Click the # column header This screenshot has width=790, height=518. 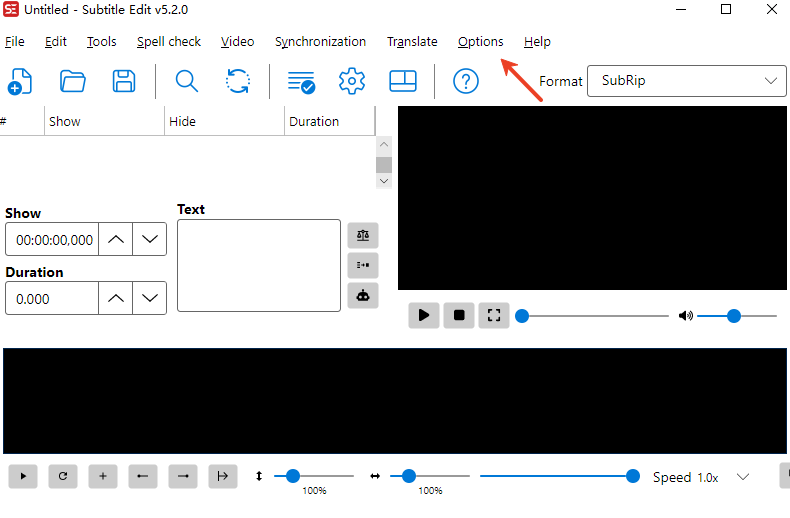point(22,121)
